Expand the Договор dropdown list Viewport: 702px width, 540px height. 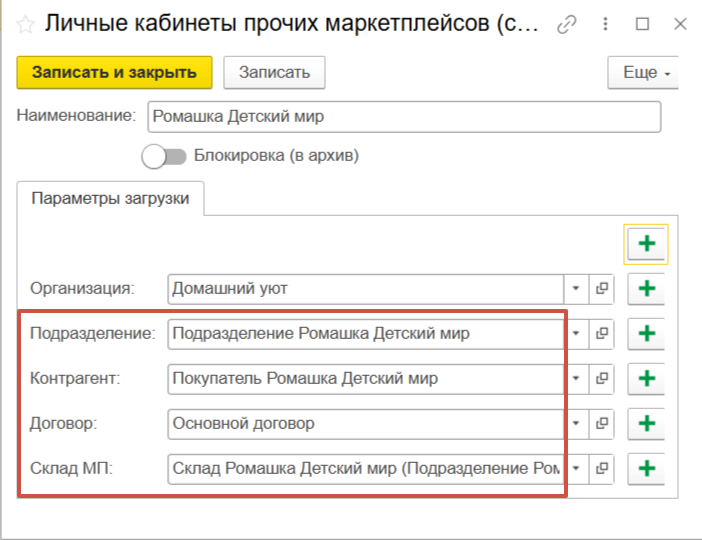[576, 424]
